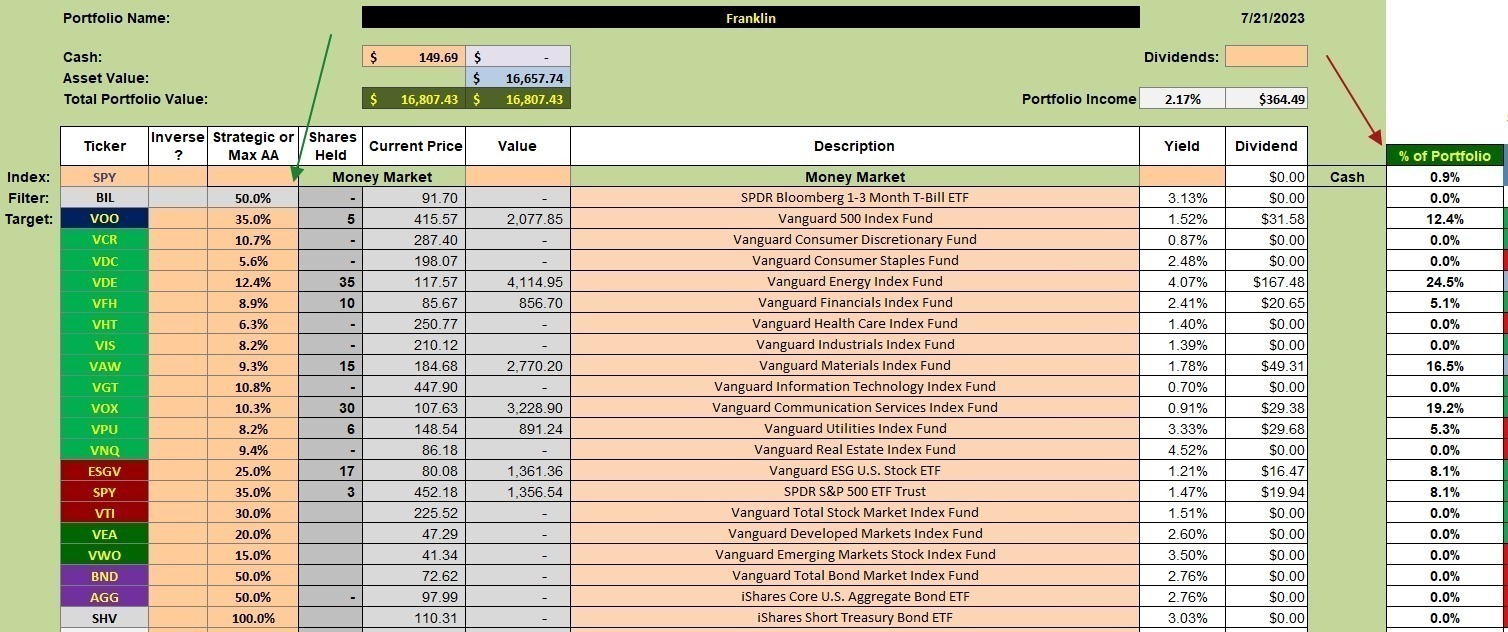
Task: Select the BND ticker cell
Action: click(104, 576)
